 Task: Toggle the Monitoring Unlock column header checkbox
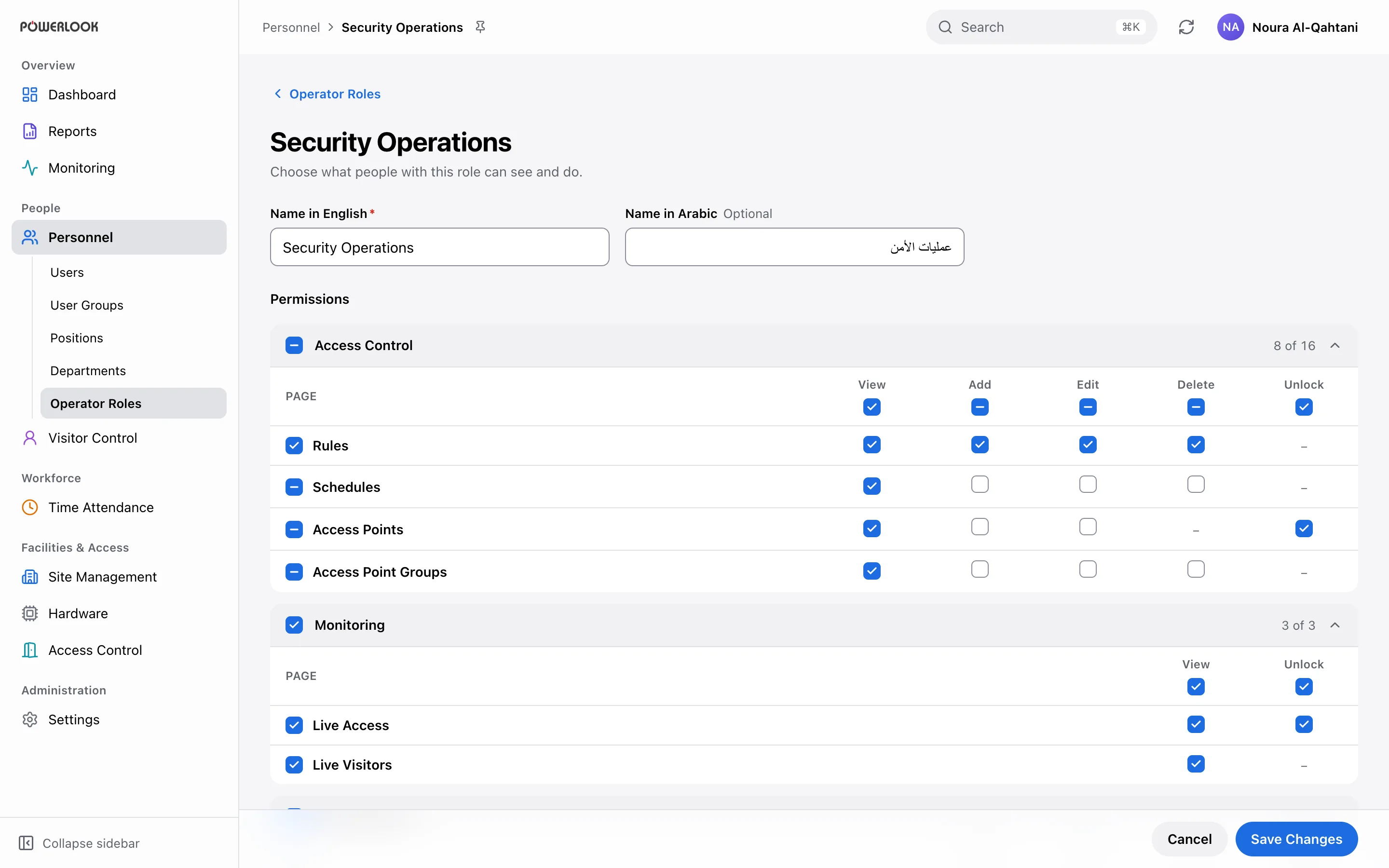(x=1304, y=687)
